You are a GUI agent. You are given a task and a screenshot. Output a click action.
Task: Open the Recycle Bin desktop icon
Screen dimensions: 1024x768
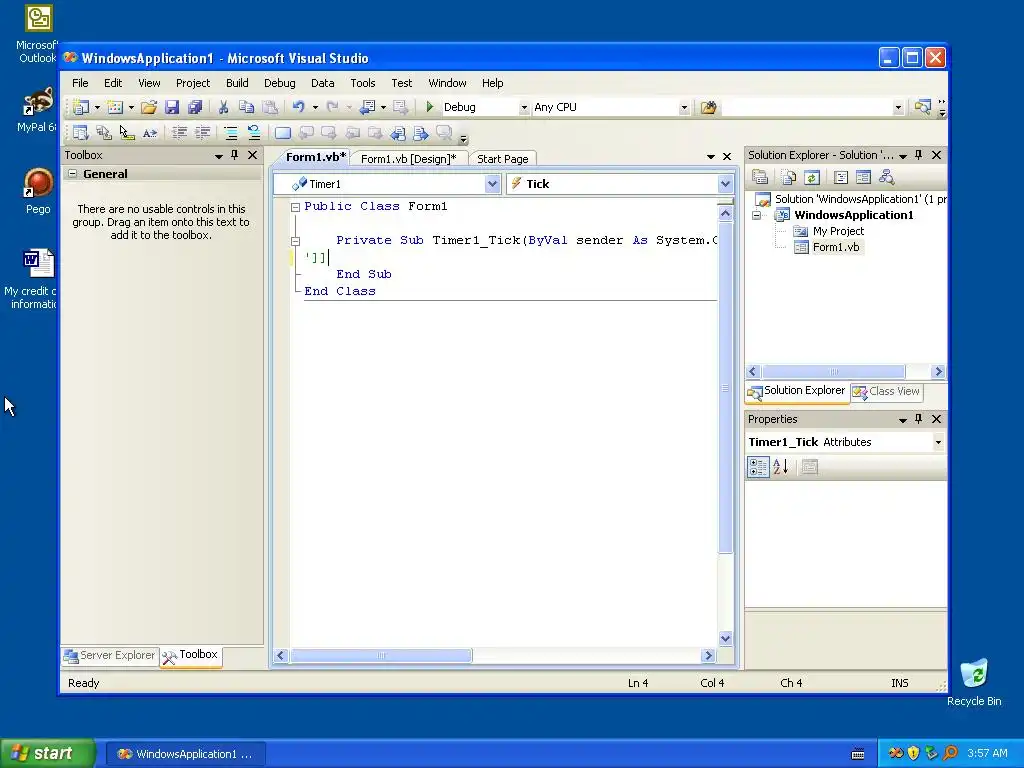point(974,682)
